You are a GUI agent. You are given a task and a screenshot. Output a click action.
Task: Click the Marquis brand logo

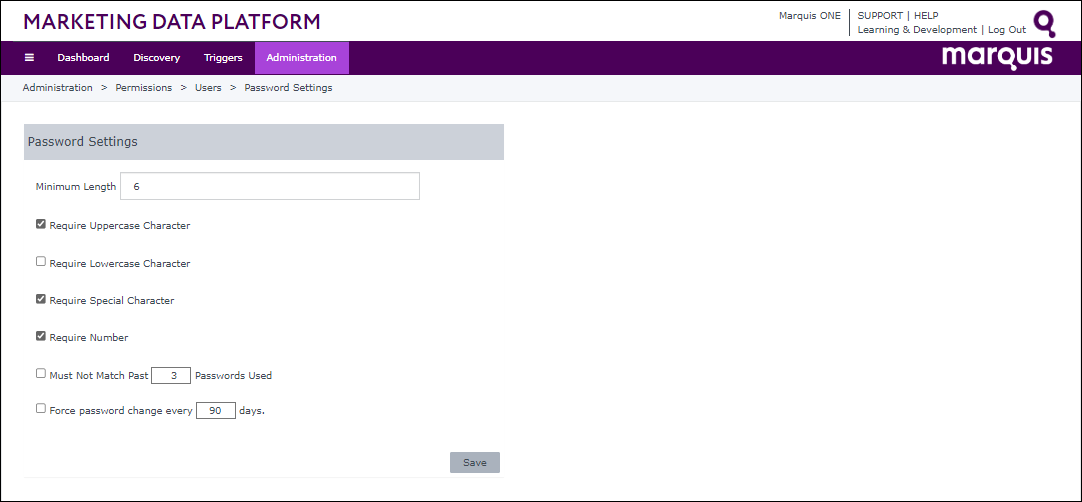coord(997,57)
